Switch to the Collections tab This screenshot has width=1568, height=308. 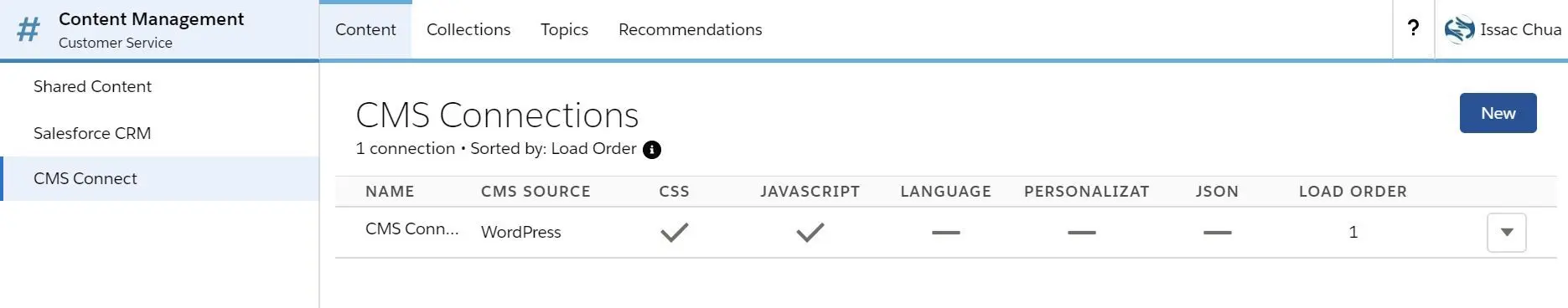468,29
